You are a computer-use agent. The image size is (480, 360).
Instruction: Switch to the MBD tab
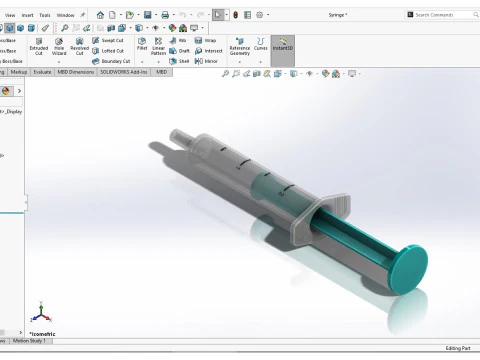(x=162, y=72)
